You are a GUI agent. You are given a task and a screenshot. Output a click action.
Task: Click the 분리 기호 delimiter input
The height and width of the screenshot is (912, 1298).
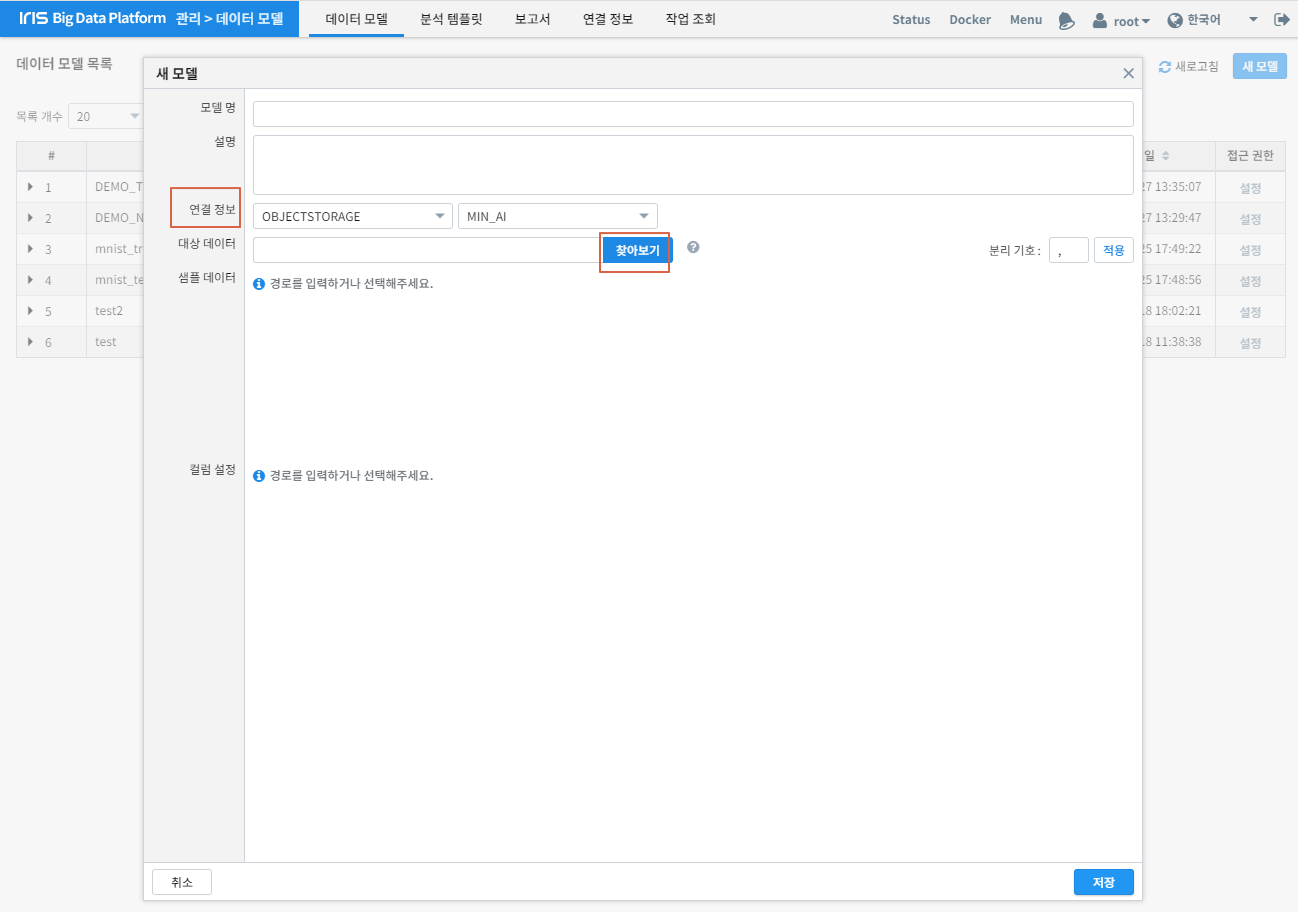(1068, 250)
